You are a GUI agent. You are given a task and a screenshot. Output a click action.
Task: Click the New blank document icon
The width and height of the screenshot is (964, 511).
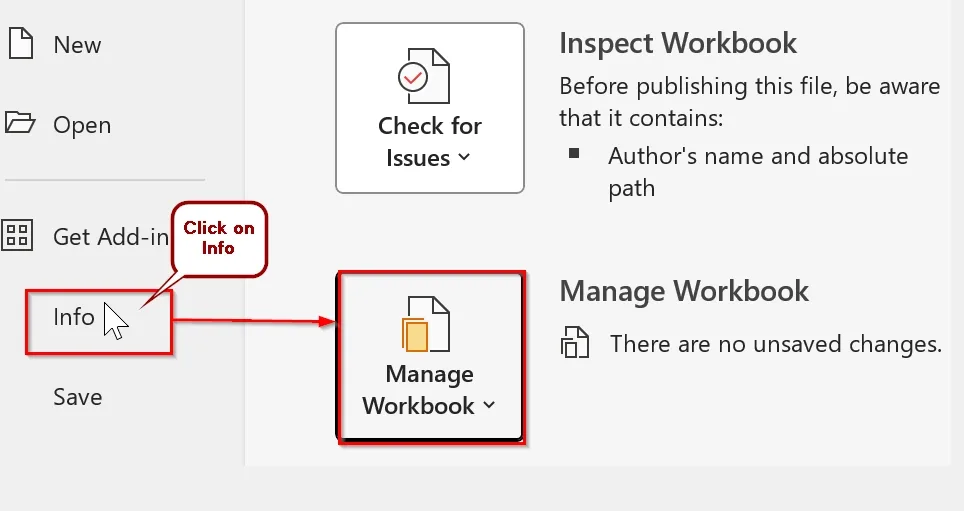[x=20, y=44]
